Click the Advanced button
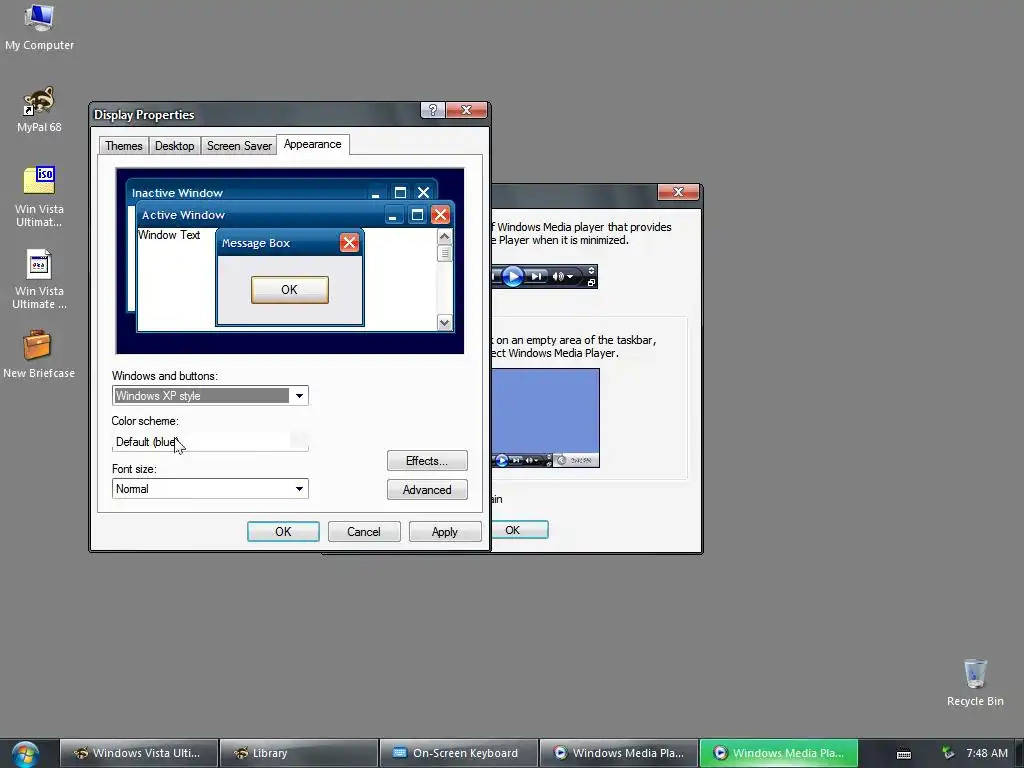This screenshot has width=1024, height=768. coord(427,490)
